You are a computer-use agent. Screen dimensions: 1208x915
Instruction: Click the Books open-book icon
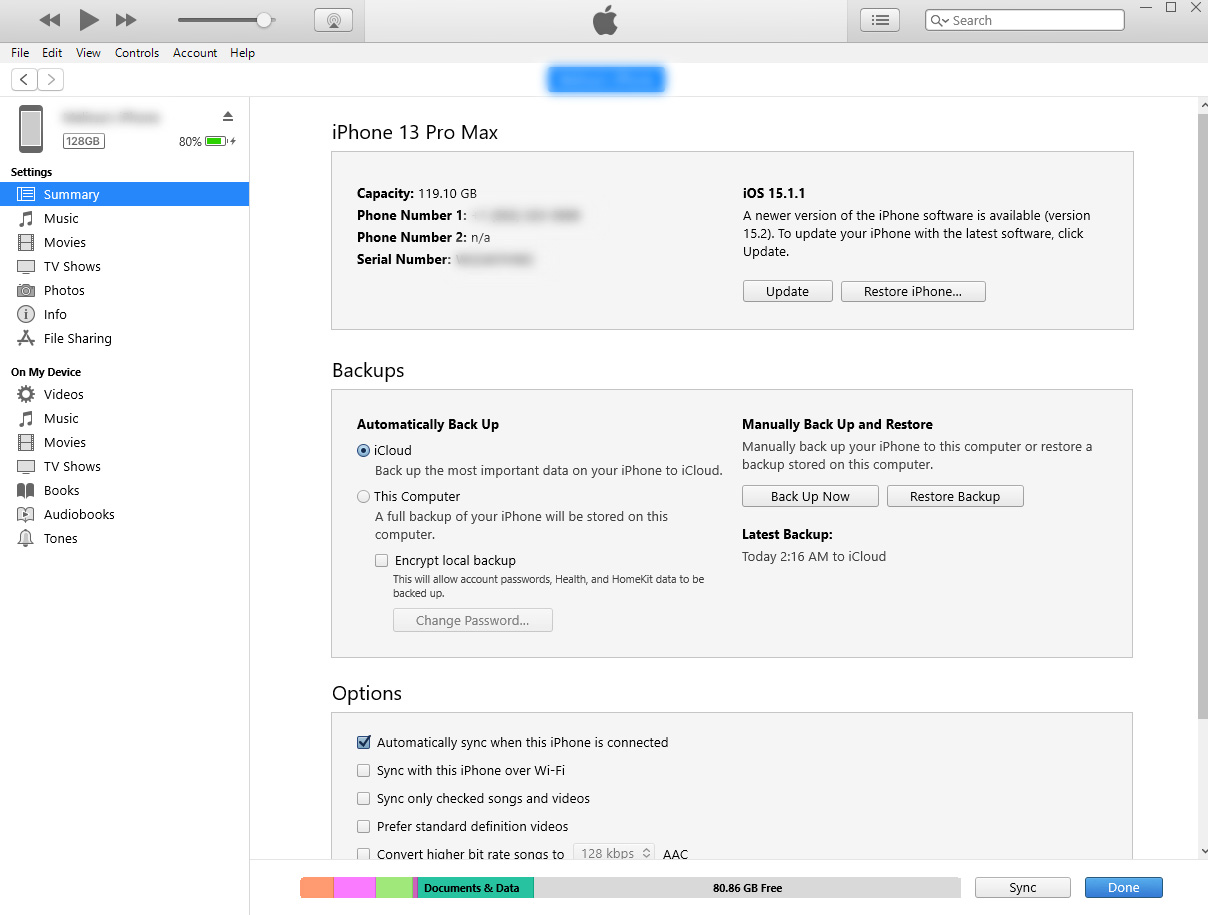[x=26, y=491]
